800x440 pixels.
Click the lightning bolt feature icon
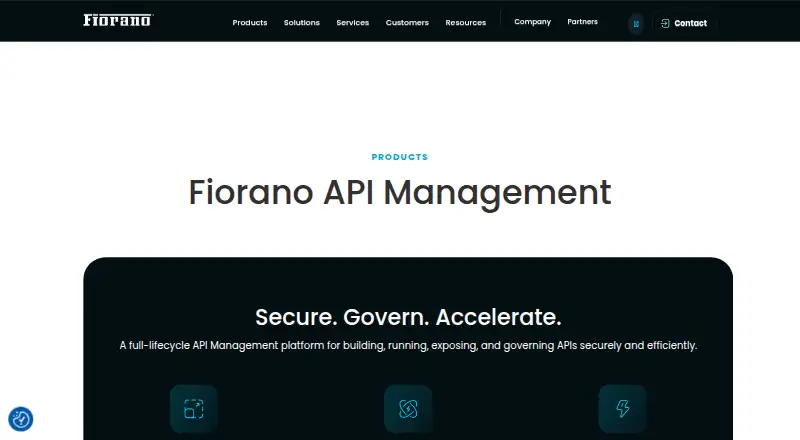click(x=622, y=408)
